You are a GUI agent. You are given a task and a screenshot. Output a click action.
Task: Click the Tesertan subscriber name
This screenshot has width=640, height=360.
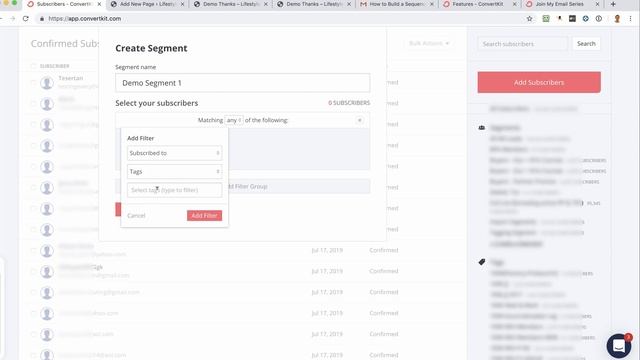71,78
